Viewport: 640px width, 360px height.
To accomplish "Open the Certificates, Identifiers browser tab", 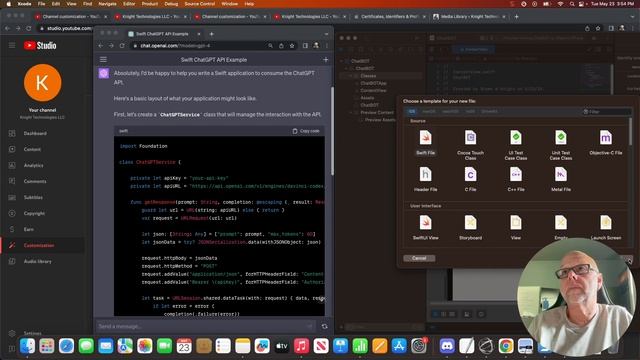I will click(x=389, y=17).
